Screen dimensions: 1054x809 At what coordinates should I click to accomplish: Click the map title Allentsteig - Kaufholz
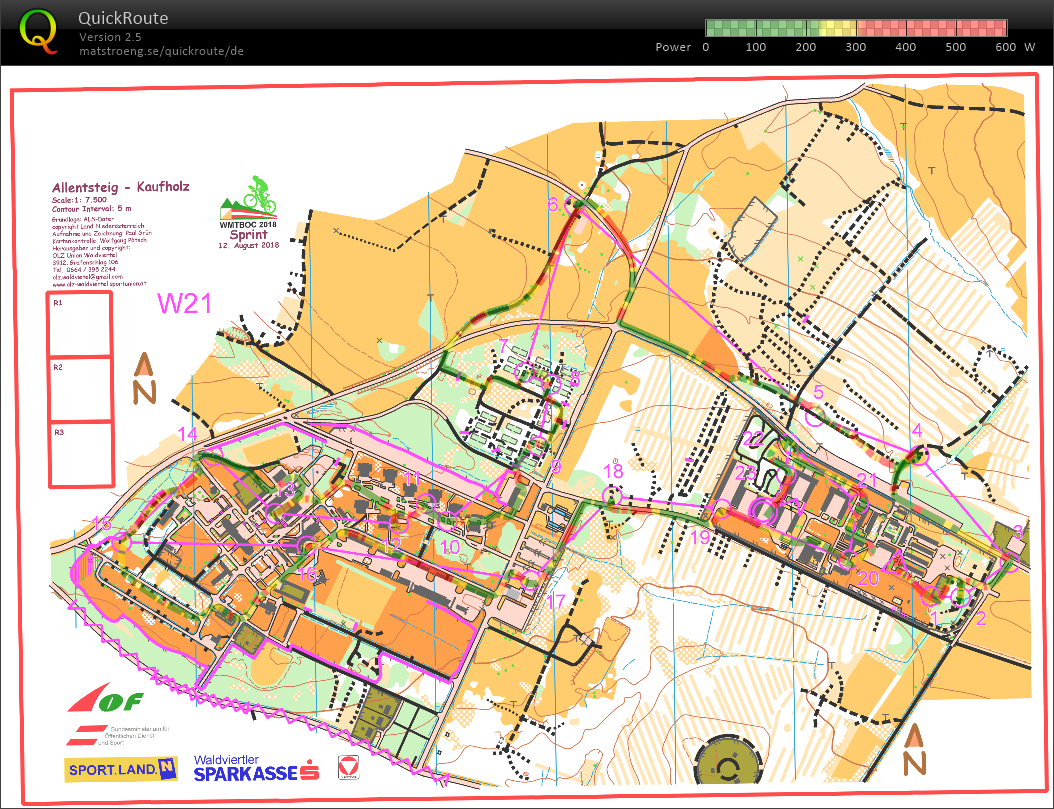123,188
